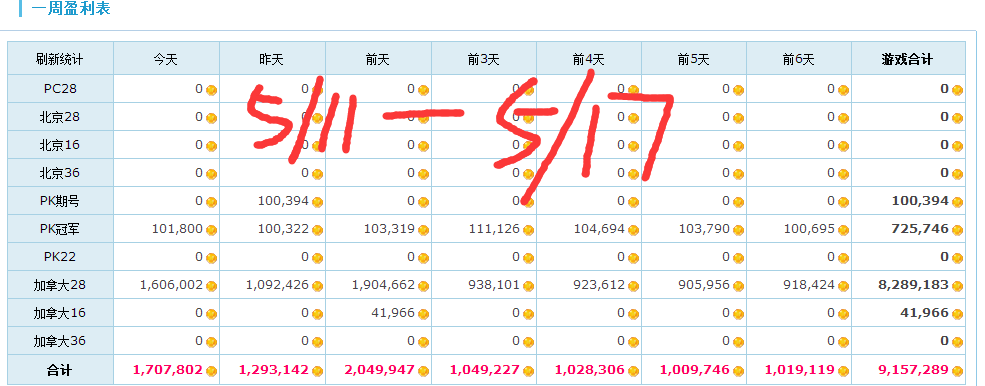
Task: Click coin icon beside 9,157,289 grand total
Action: pyautogui.click(x=957, y=371)
